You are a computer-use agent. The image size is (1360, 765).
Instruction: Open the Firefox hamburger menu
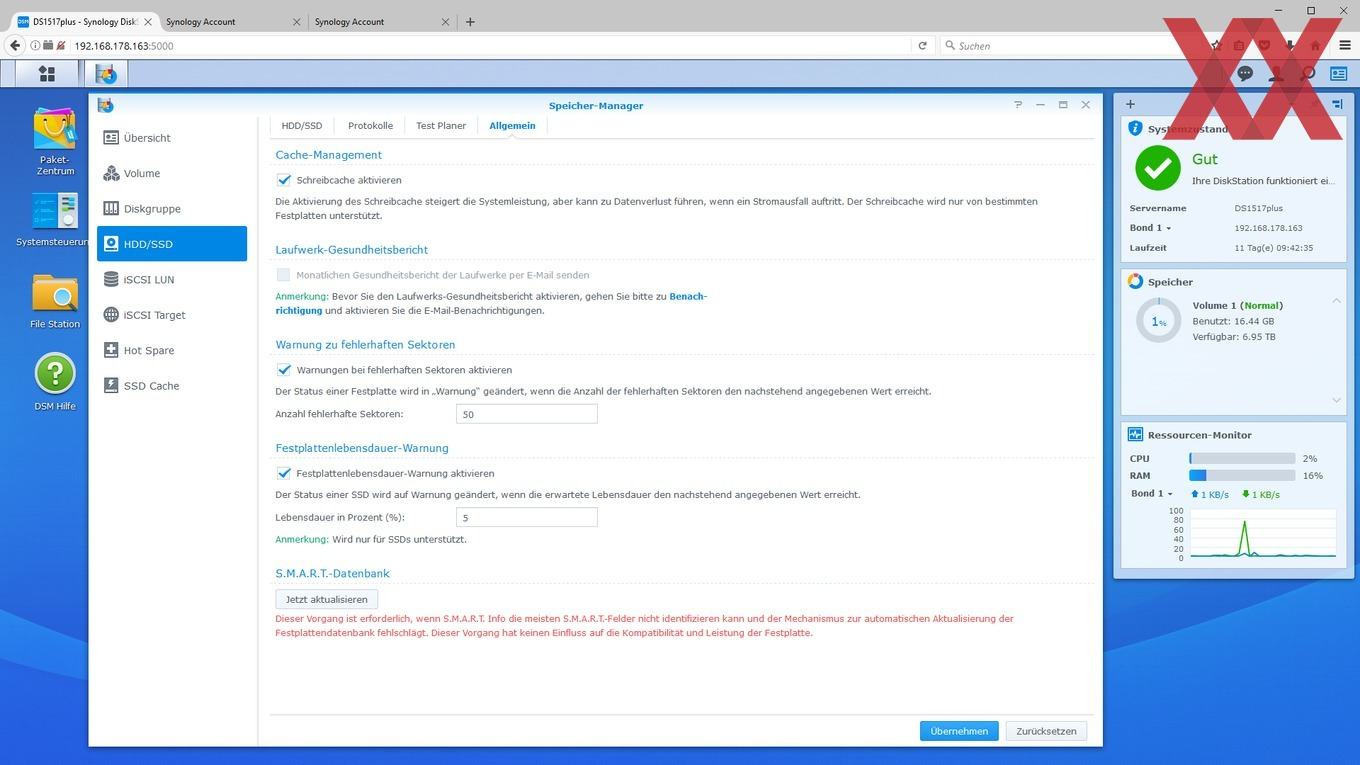(x=1344, y=45)
